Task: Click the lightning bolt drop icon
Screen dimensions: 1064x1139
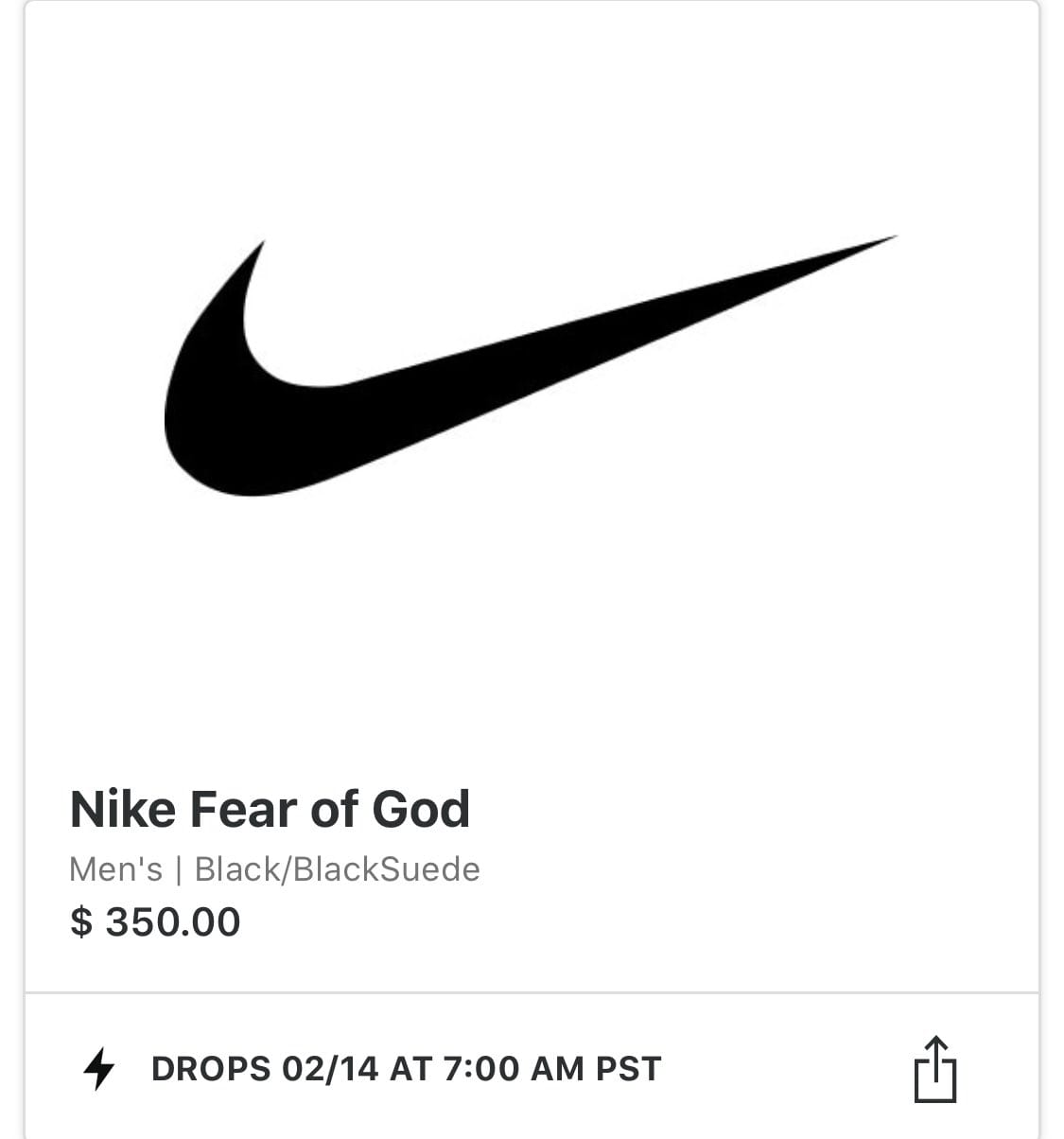Action: (98, 1070)
